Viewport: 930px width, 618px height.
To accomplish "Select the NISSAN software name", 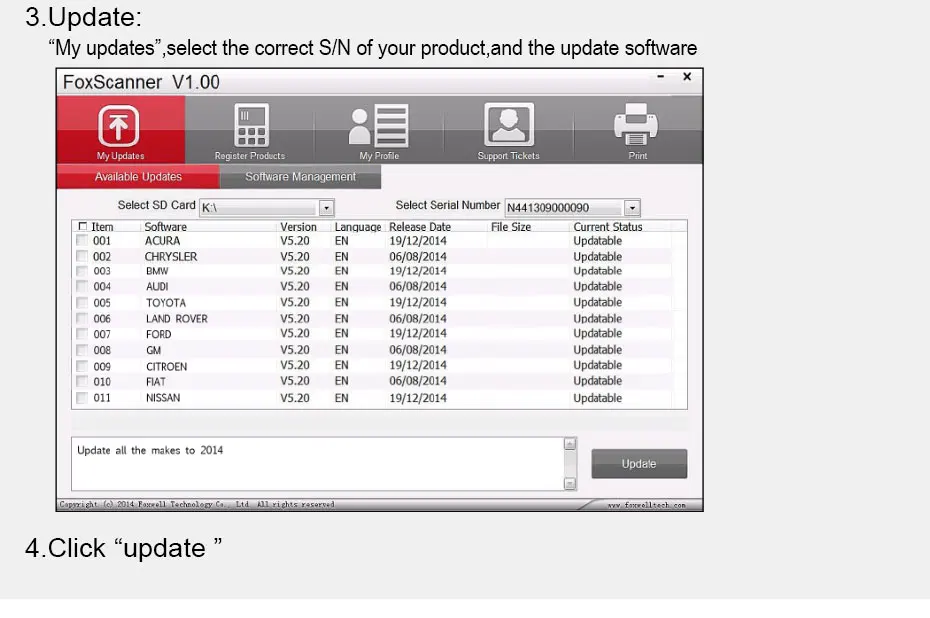I will (163, 397).
